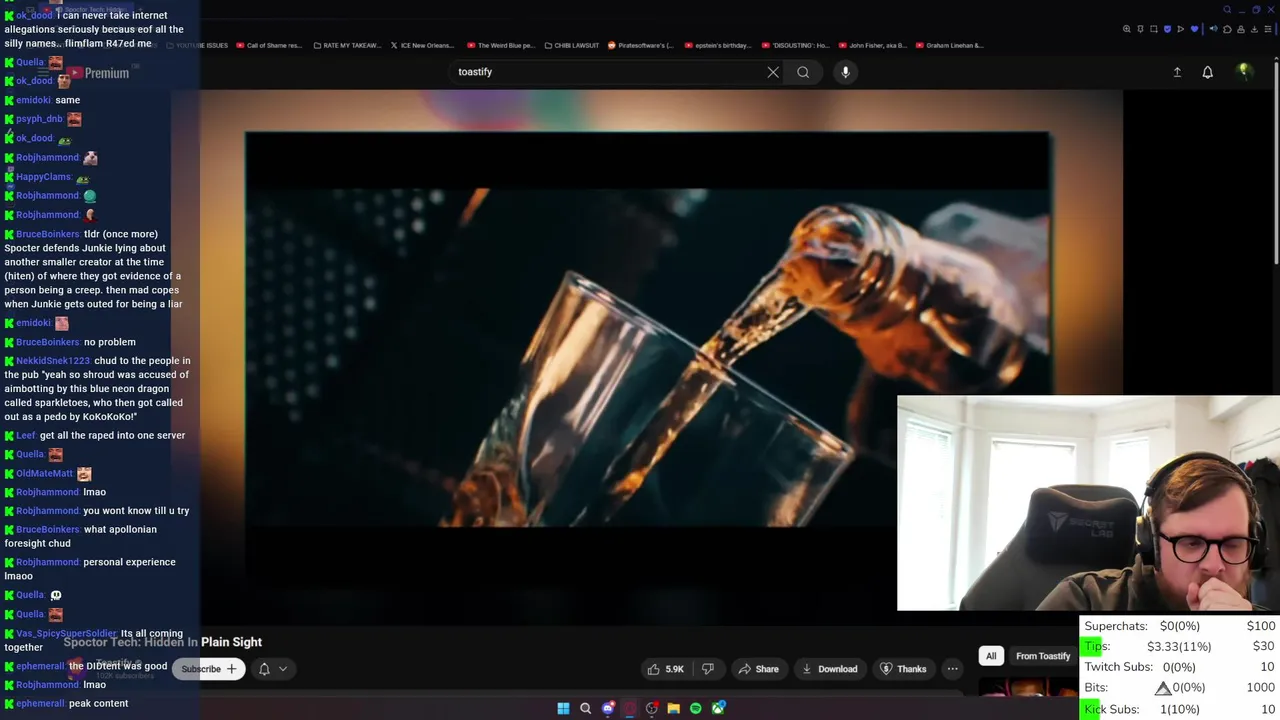1280x720 pixels.
Task: Open 'ICE New Orleans' bookmark
Action: 422,45
